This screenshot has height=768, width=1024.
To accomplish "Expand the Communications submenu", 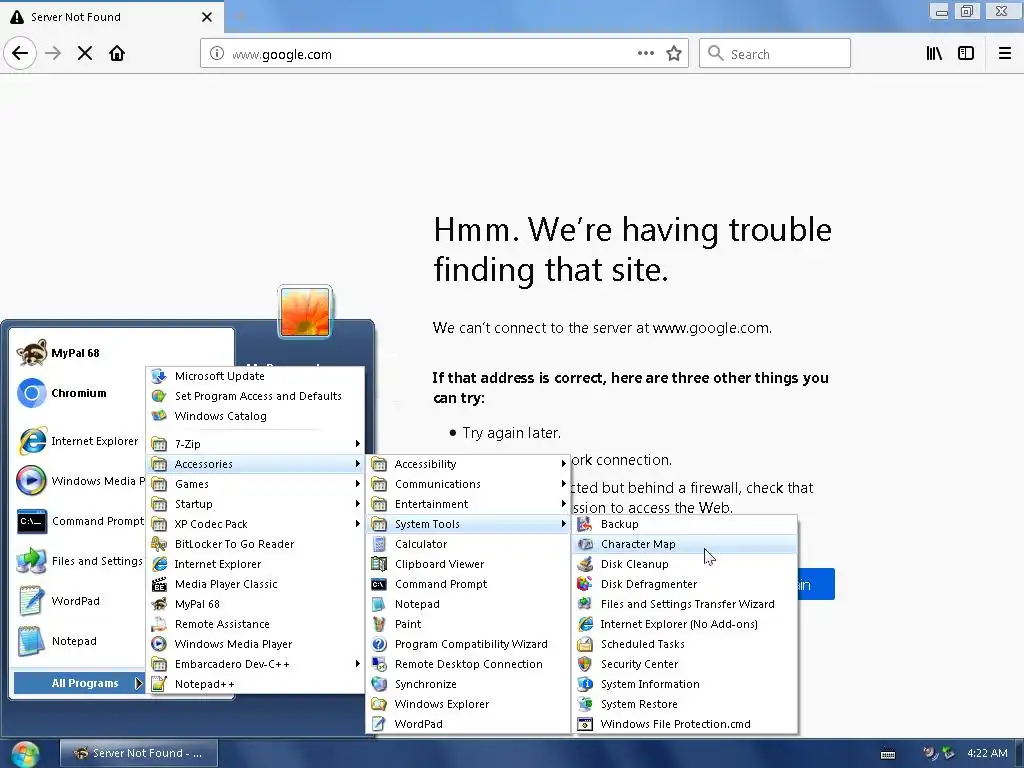I will coord(468,484).
